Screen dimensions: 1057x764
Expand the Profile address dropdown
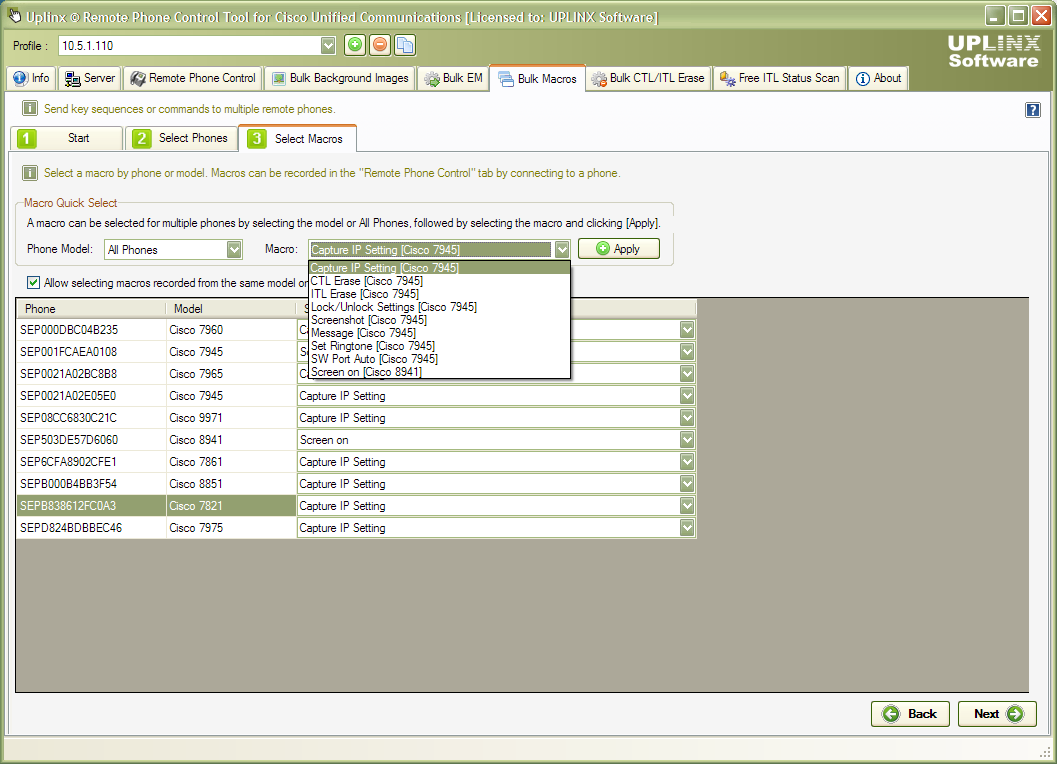point(327,45)
